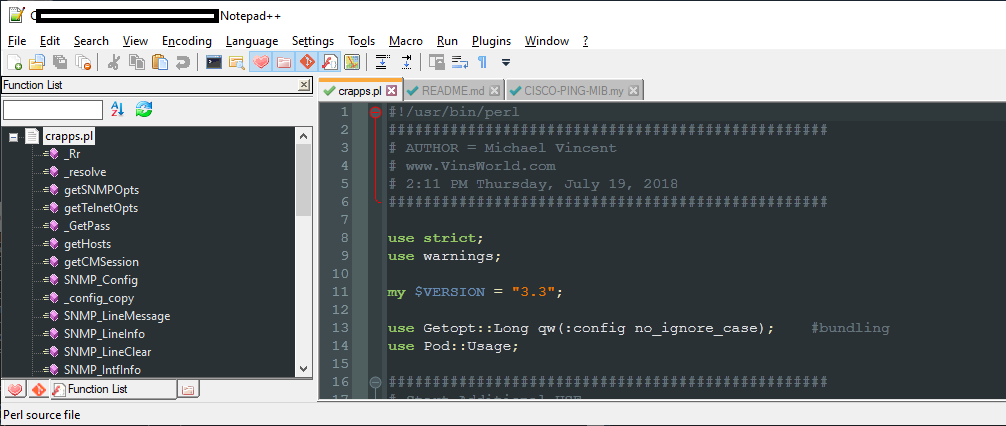
Task: Select the SNMP_Config function
Action: [x=101, y=280]
